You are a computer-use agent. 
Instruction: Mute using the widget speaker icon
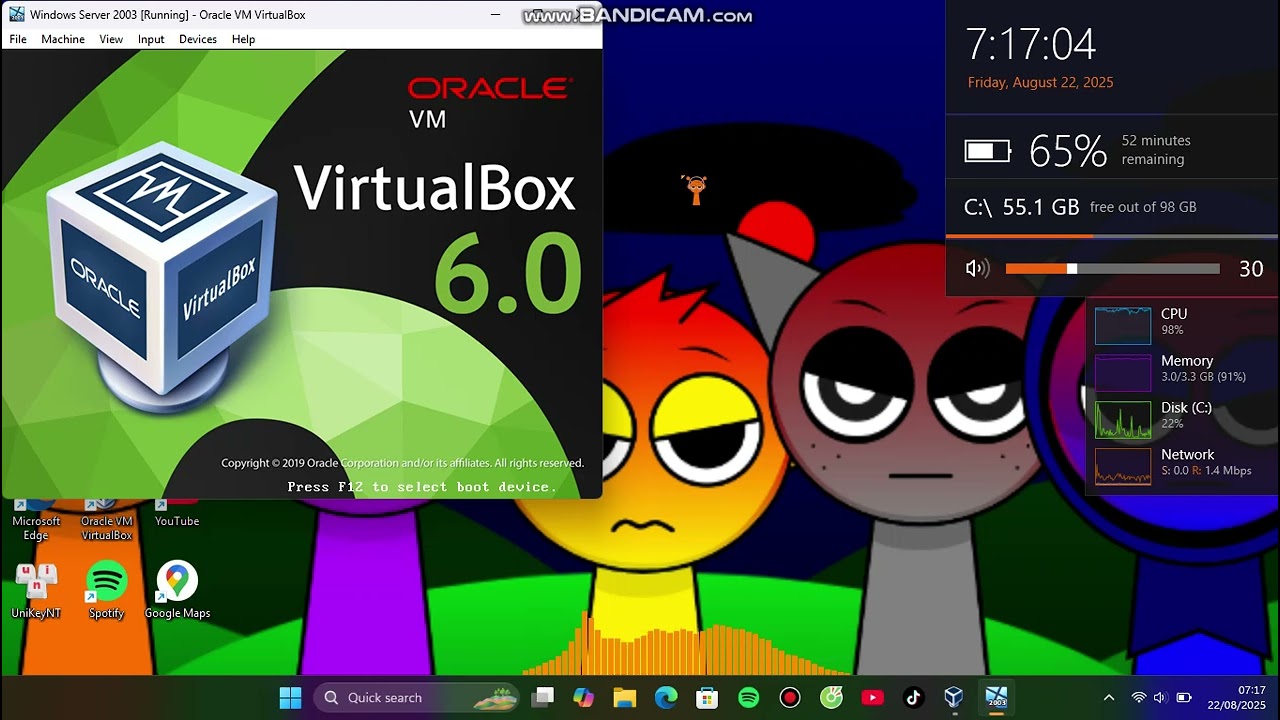tap(977, 268)
